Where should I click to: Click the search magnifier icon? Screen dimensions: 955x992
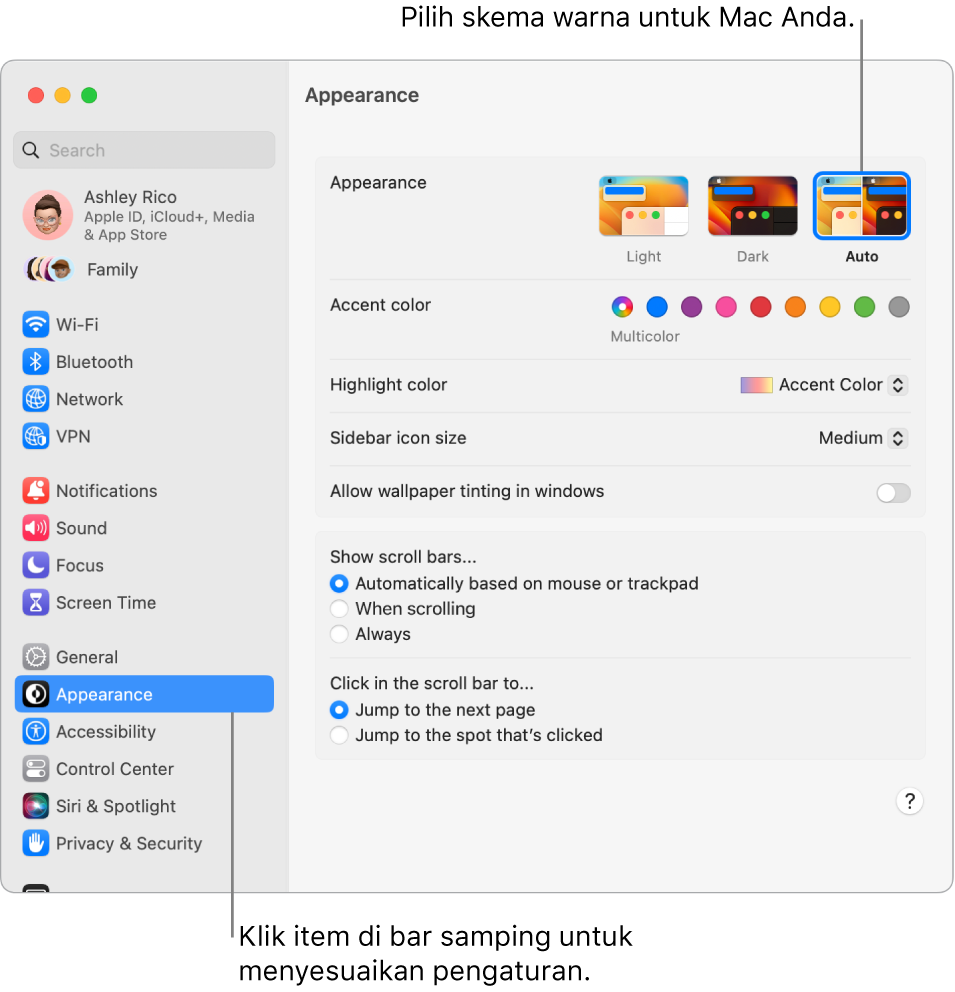click(31, 151)
